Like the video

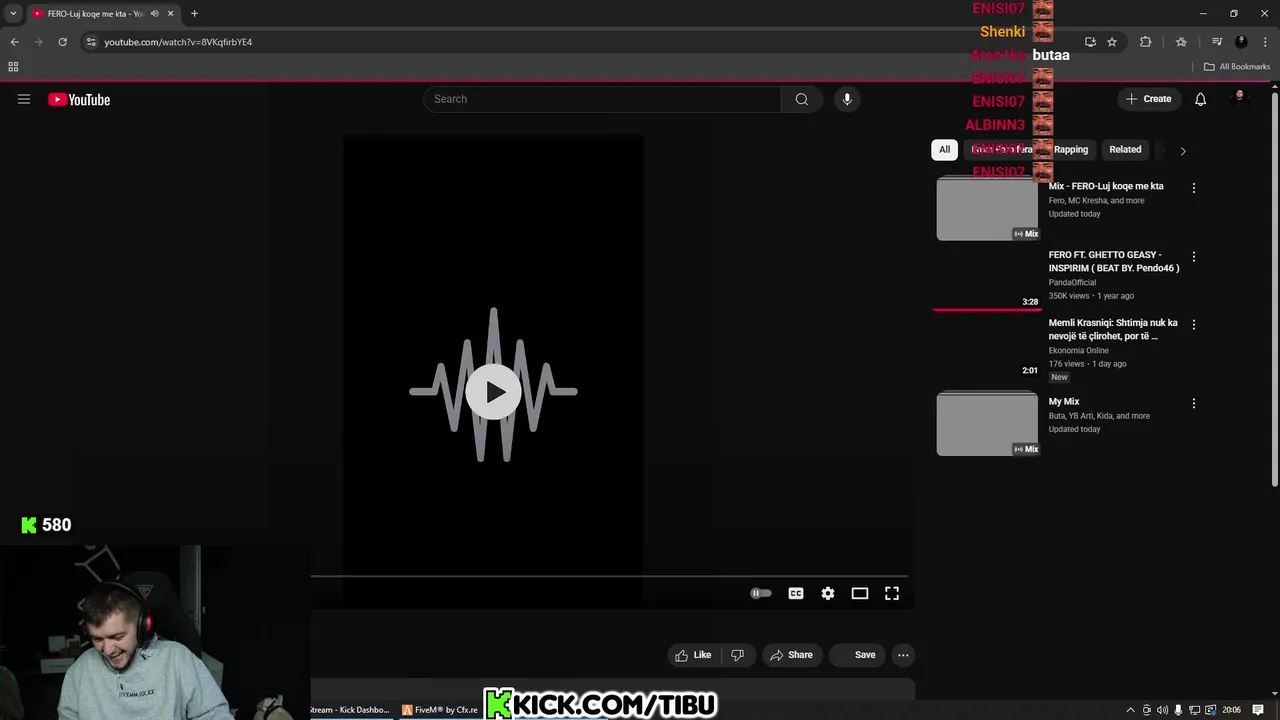(x=693, y=655)
